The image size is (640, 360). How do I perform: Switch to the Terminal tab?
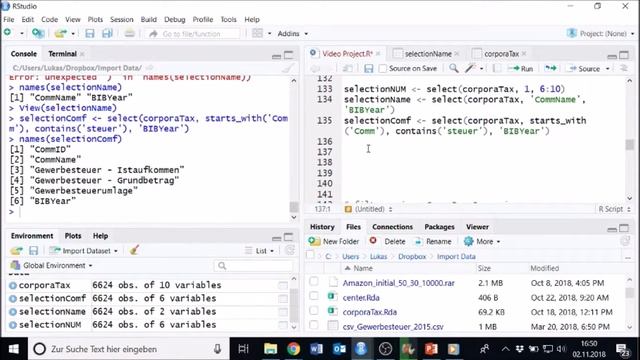62,54
